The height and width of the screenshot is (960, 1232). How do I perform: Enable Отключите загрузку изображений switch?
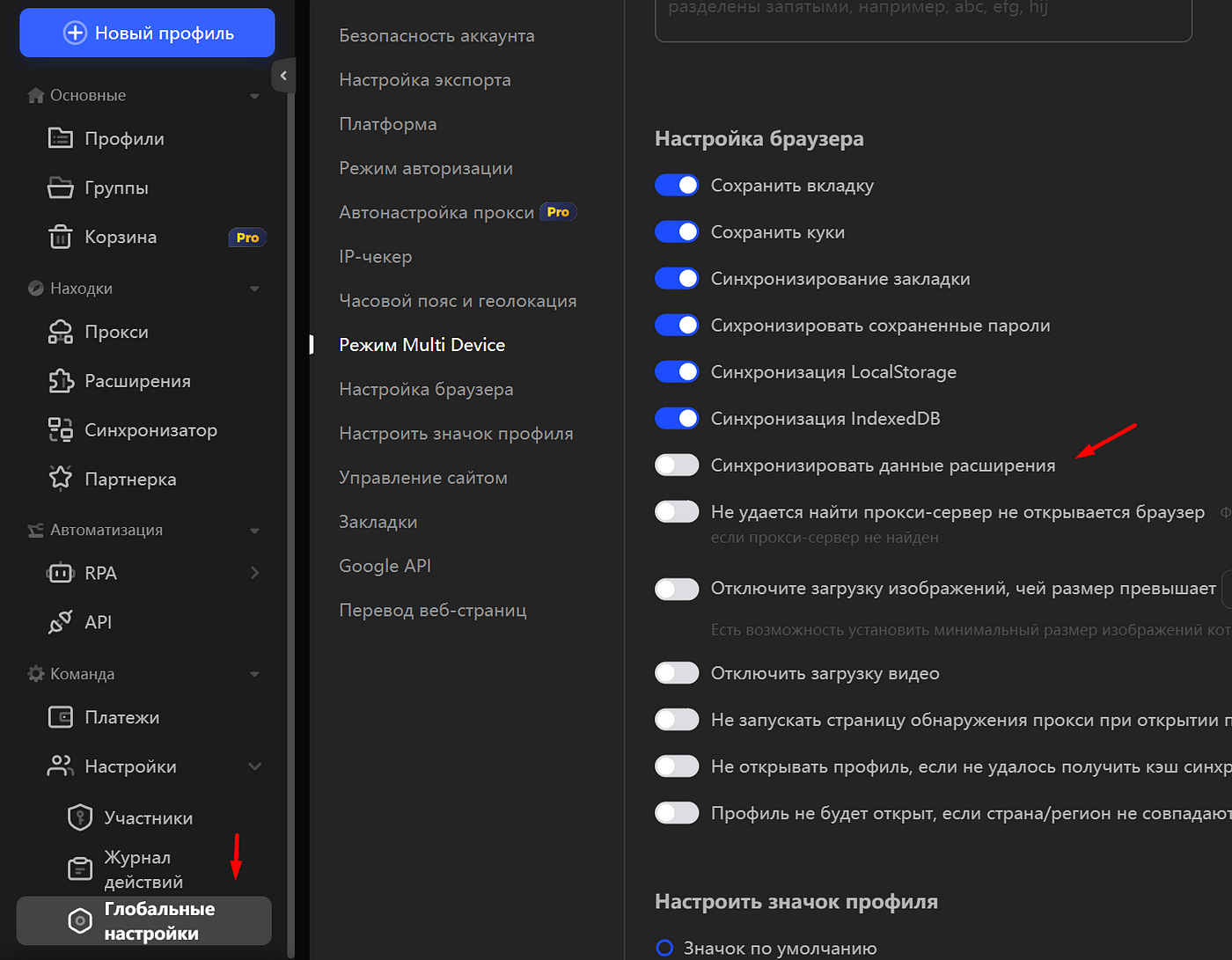(677, 589)
